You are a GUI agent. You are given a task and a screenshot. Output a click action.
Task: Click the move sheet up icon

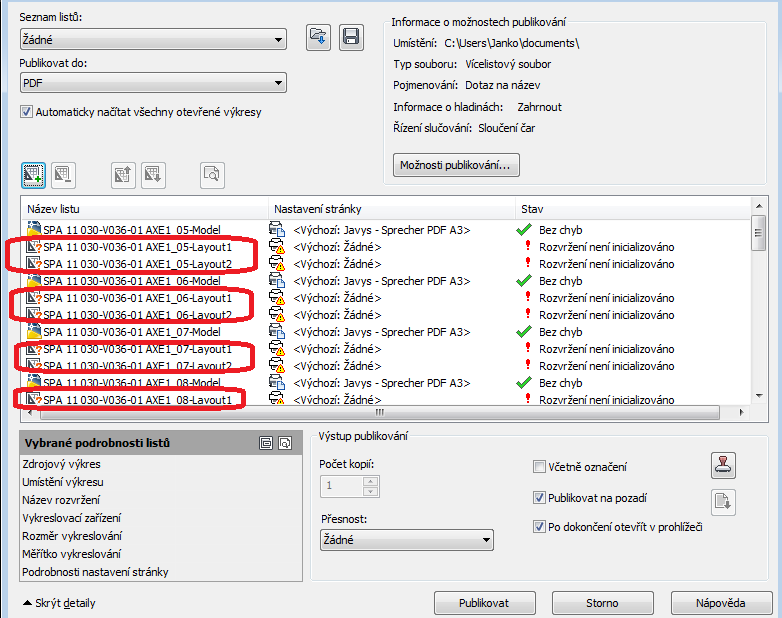pos(123,174)
